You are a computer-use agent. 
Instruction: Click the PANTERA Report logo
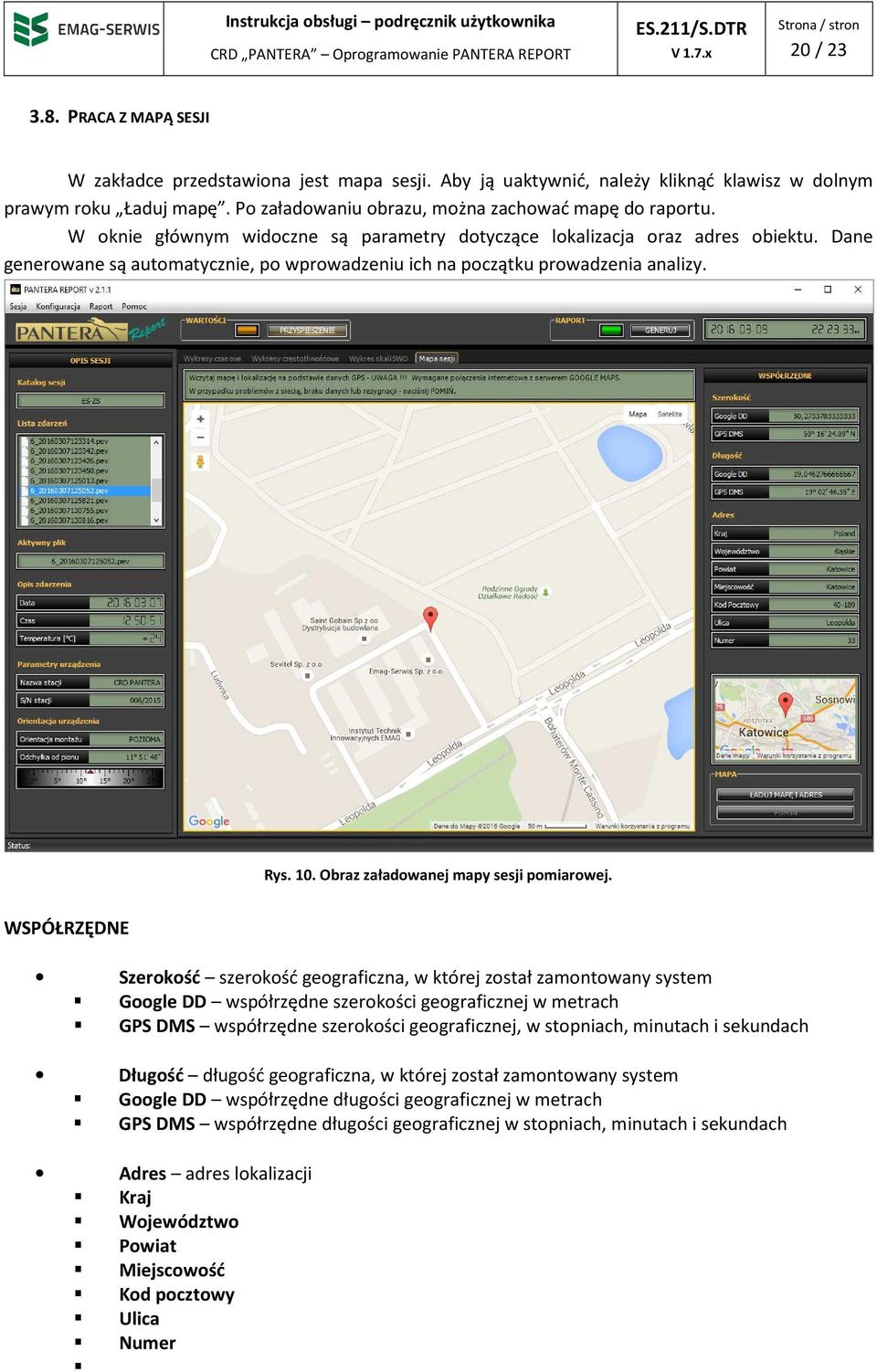click(x=90, y=330)
